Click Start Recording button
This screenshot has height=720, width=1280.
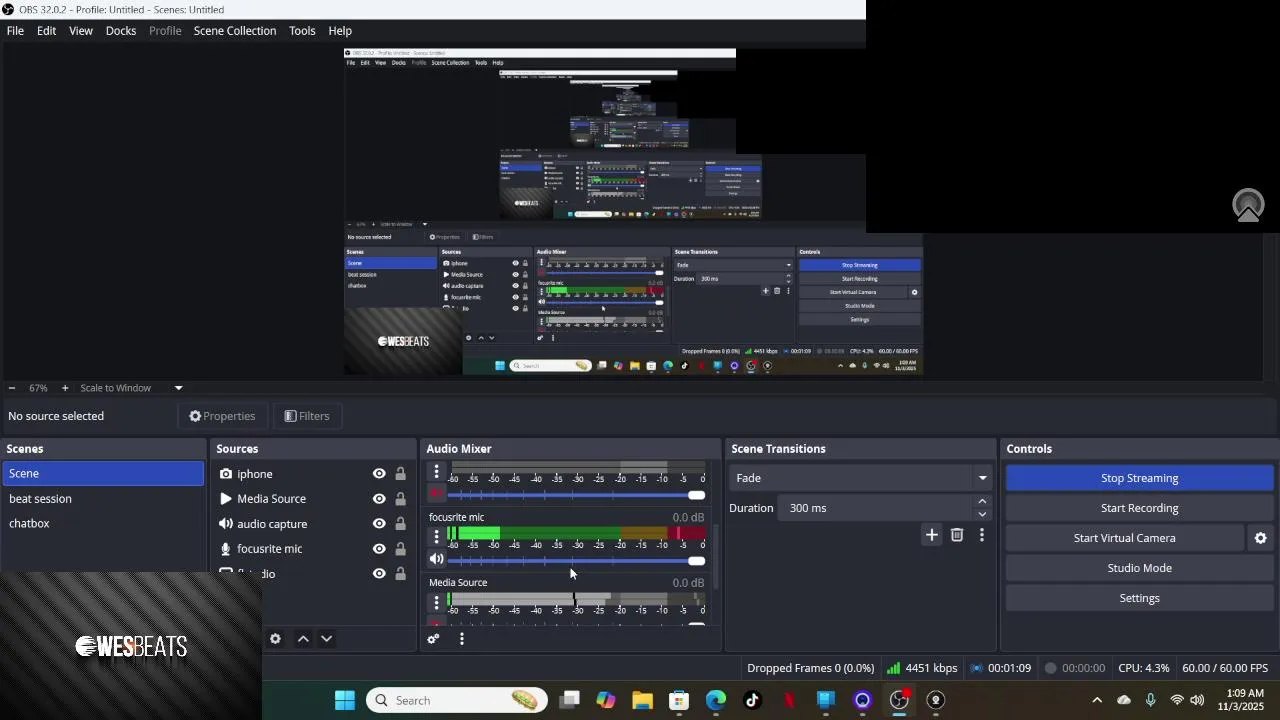pos(1139,508)
